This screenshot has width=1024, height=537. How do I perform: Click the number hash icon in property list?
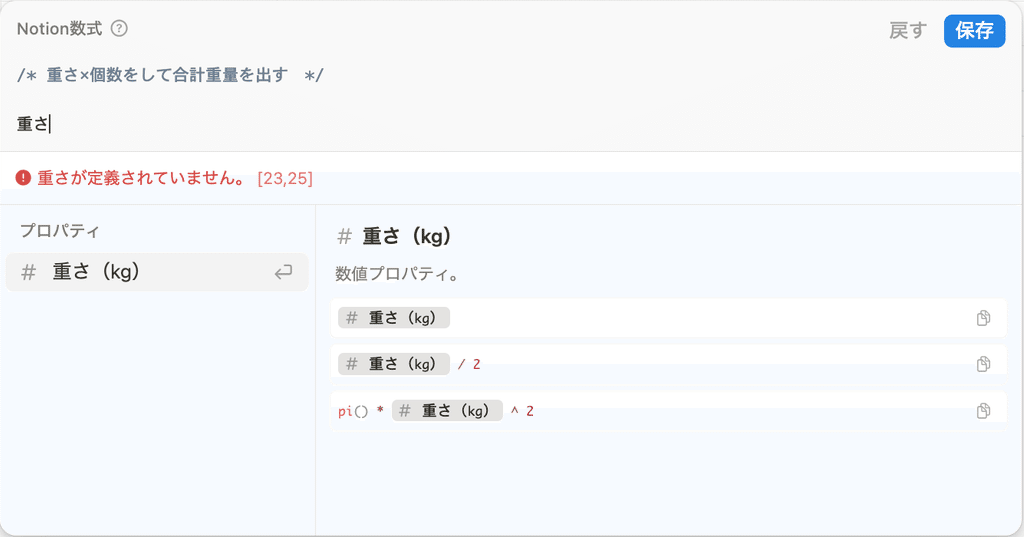click(x=28, y=272)
